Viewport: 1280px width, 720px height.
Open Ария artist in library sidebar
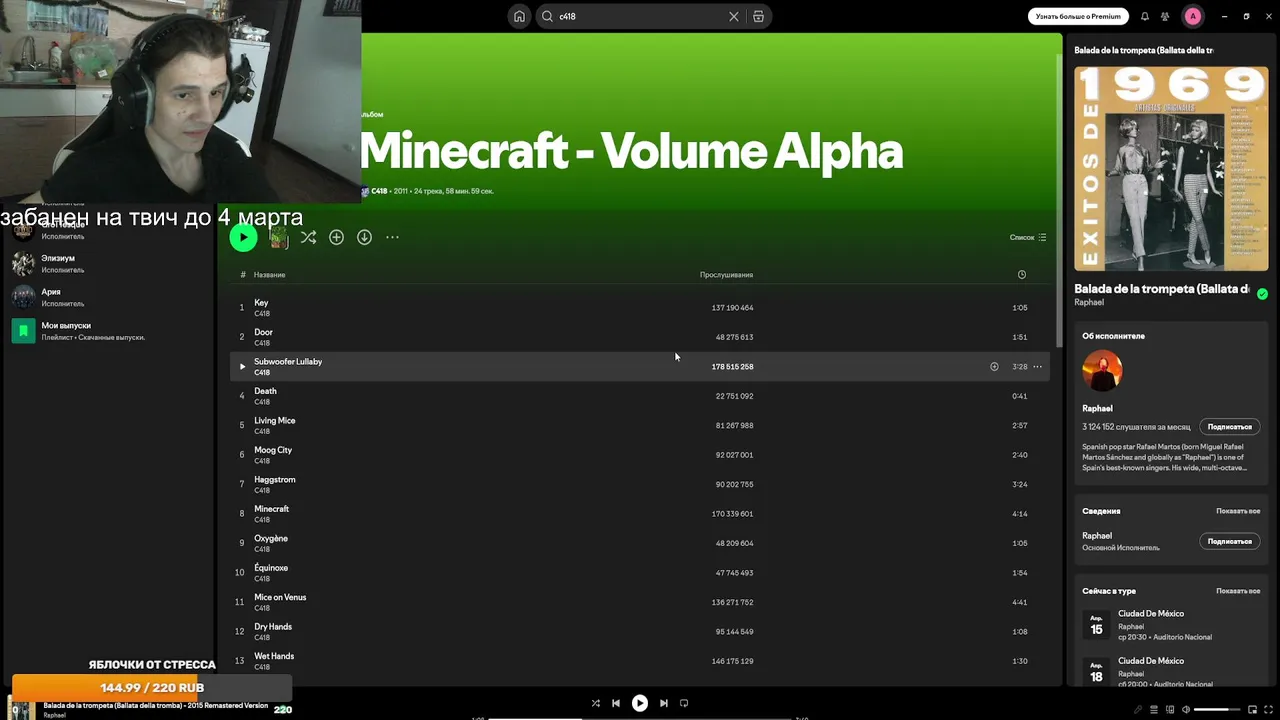(x=110, y=297)
